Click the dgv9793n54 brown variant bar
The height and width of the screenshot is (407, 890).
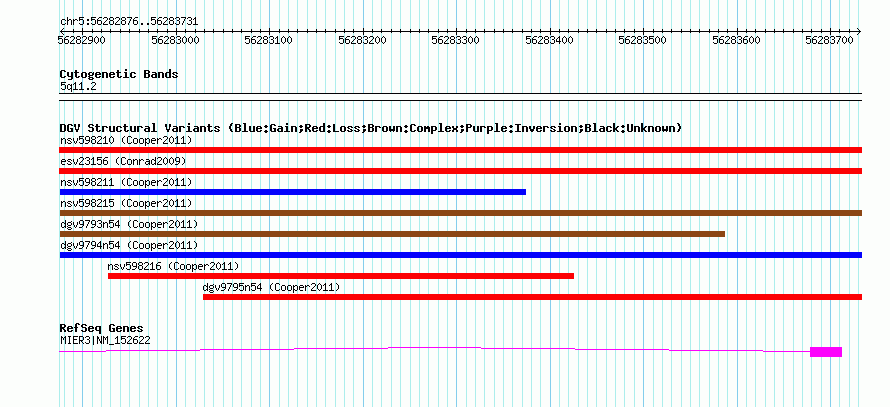pos(392,234)
